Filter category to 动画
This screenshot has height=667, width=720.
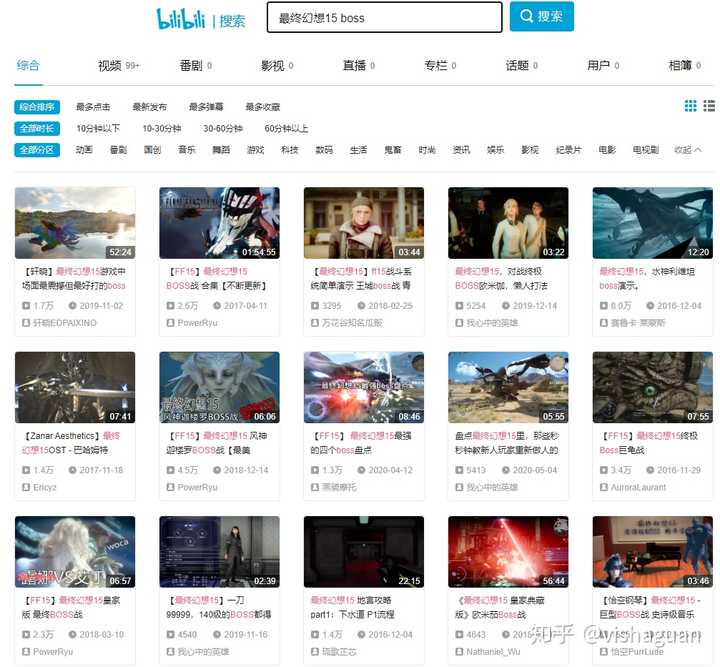click(x=84, y=150)
